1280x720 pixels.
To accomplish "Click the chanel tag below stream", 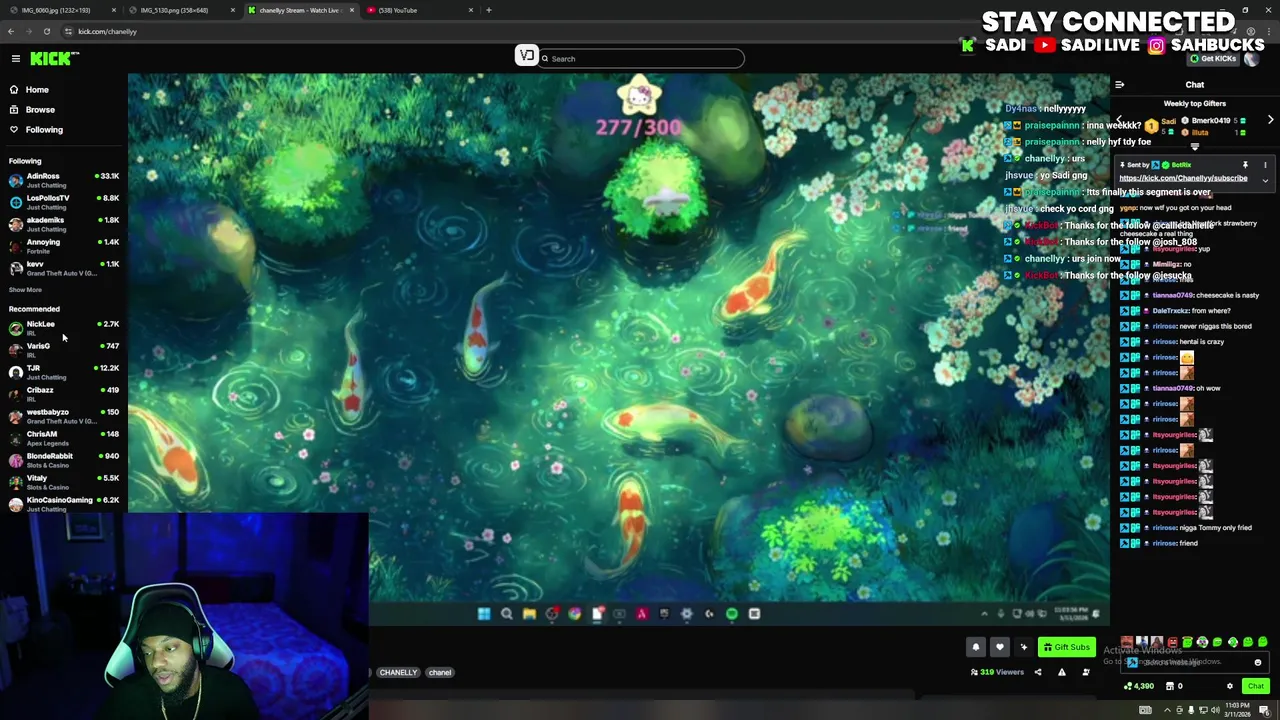I will pos(440,672).
